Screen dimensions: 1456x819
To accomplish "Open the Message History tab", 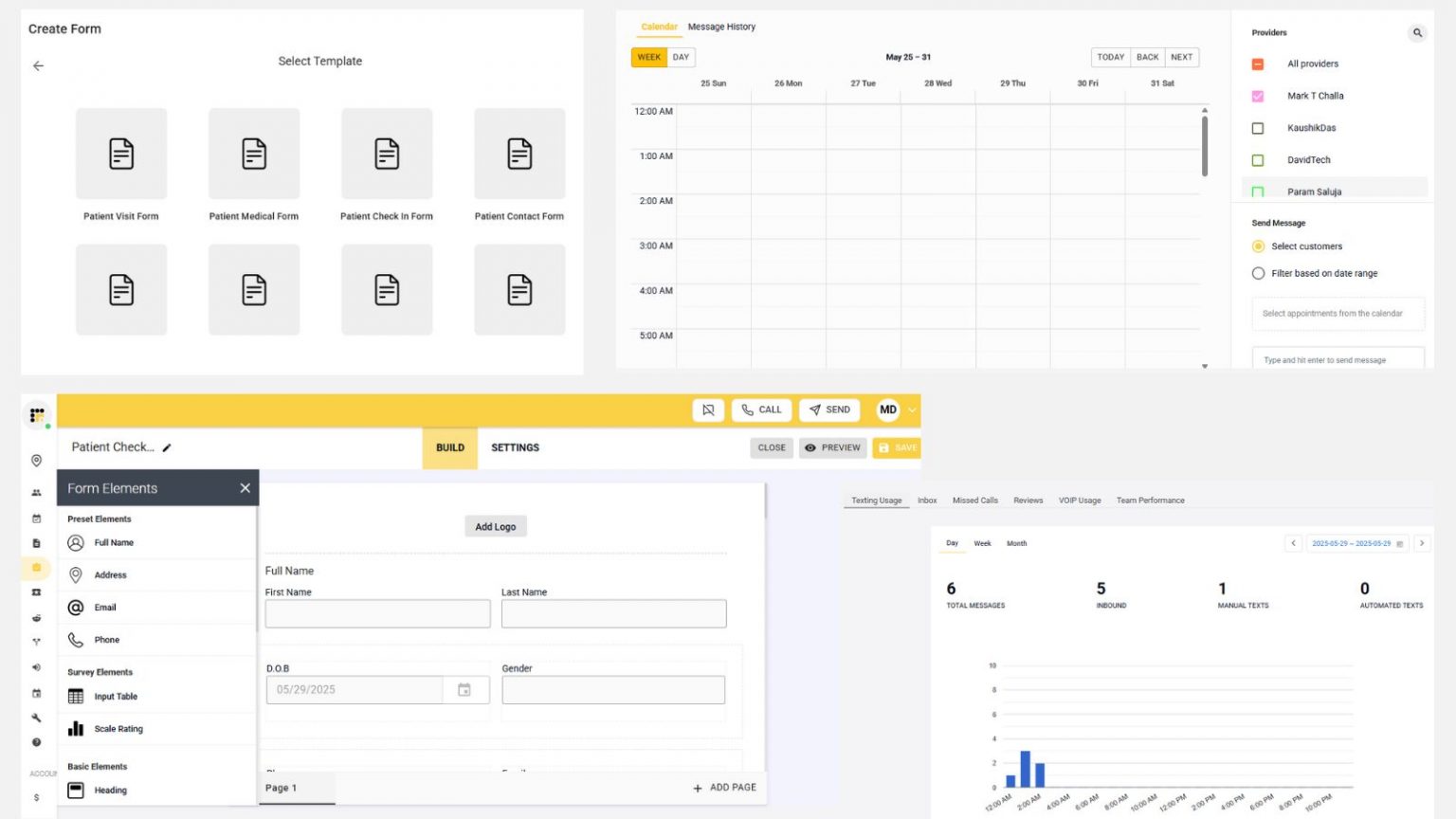I will pos(721,27).
